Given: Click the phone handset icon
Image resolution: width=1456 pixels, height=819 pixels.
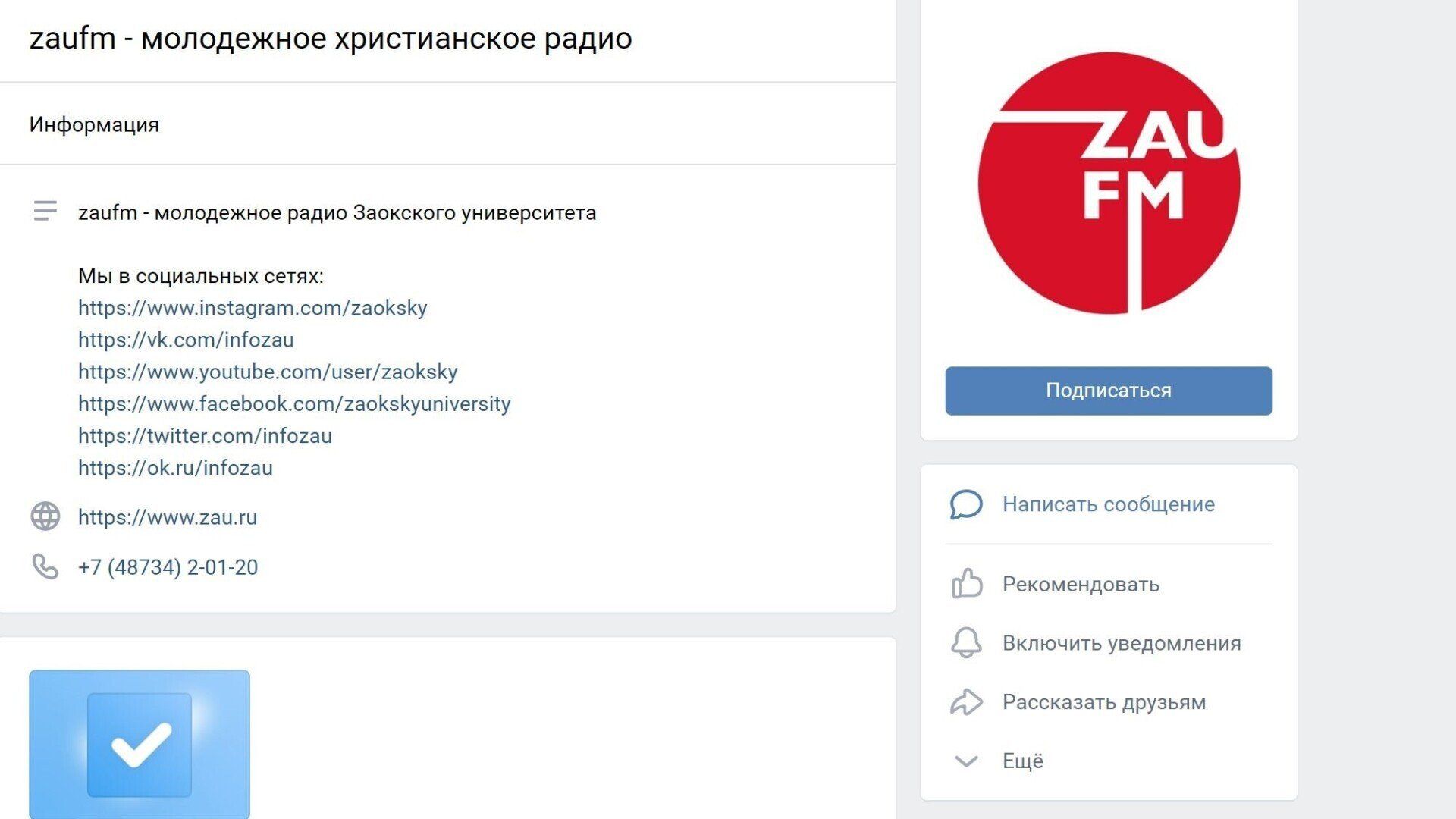Looking at the screenshot, I should (x=45, y=566).
